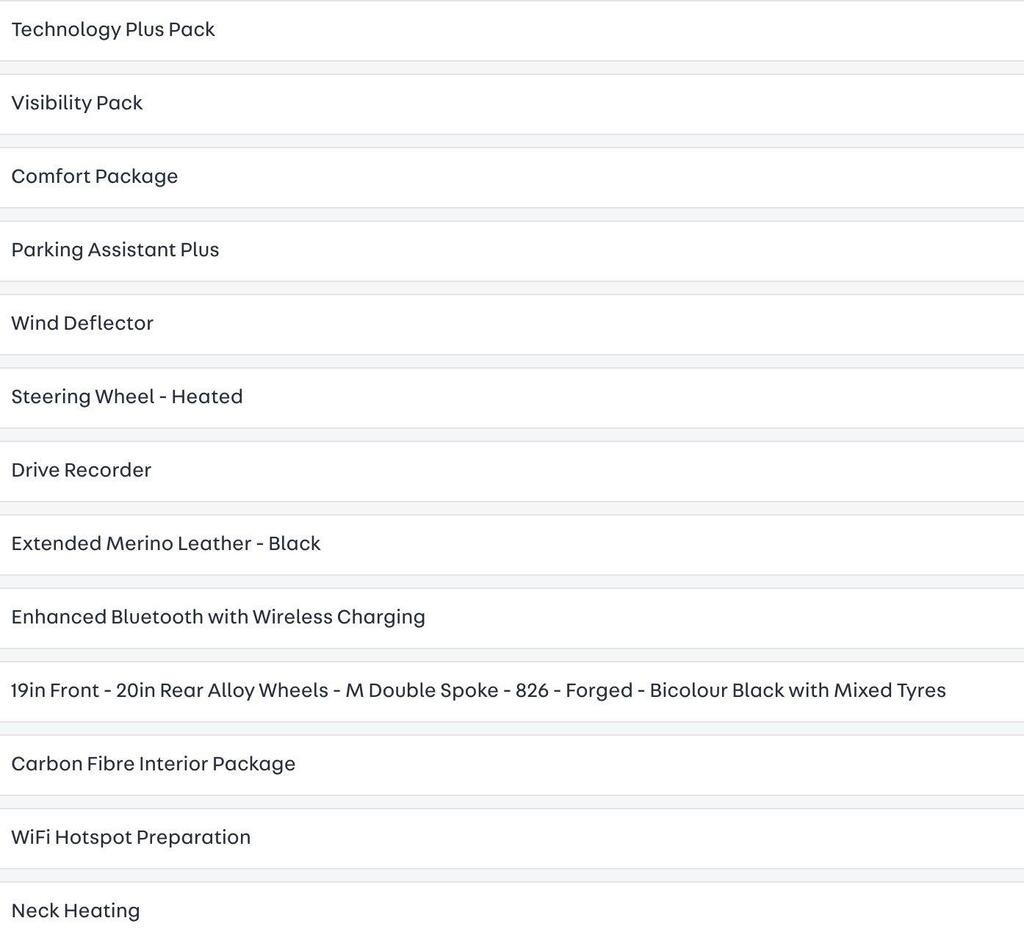This screenshot has height=940, width=1024.
Task: Open the 19in Front - 20in Rear Alloy Wheels row
Action: click(512, 692)
